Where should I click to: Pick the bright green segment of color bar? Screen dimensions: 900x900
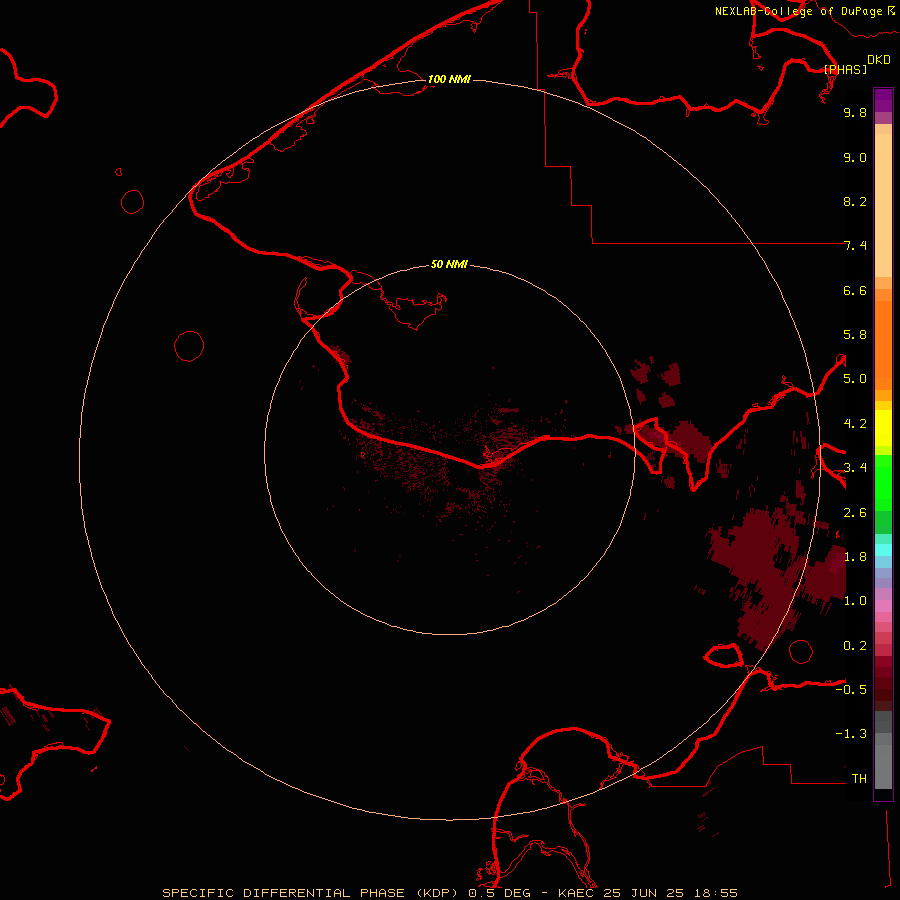coord(883,482)
